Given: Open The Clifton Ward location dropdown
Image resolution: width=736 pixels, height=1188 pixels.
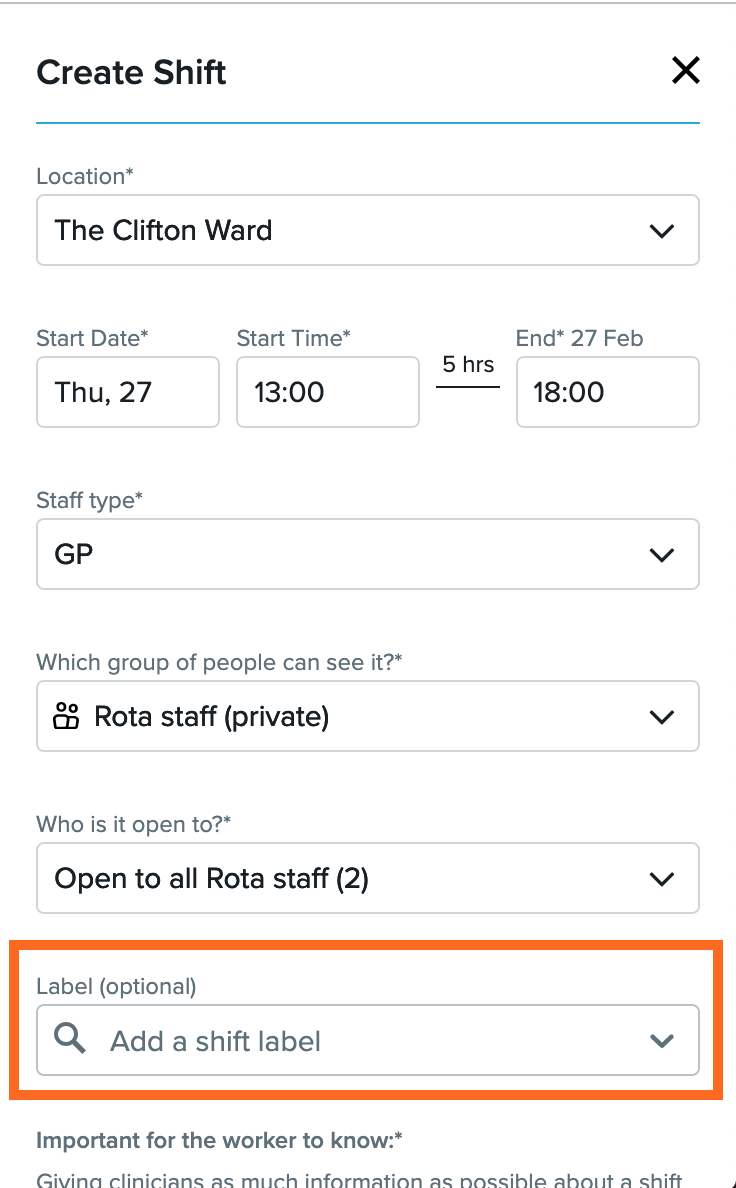Looking at the screenshot, I should click(x=368, y=230).
